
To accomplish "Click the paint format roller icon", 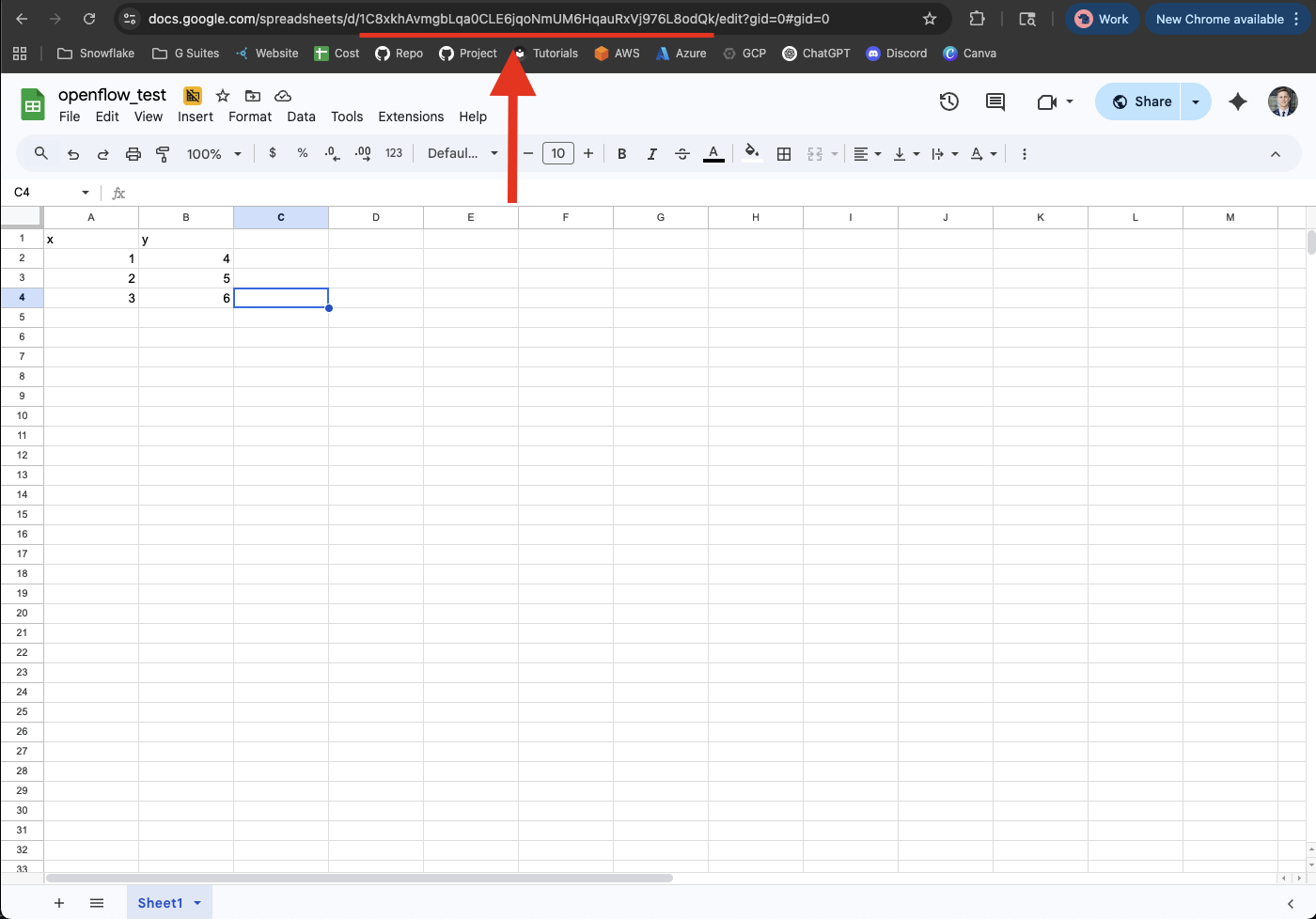I will (163, 154).
